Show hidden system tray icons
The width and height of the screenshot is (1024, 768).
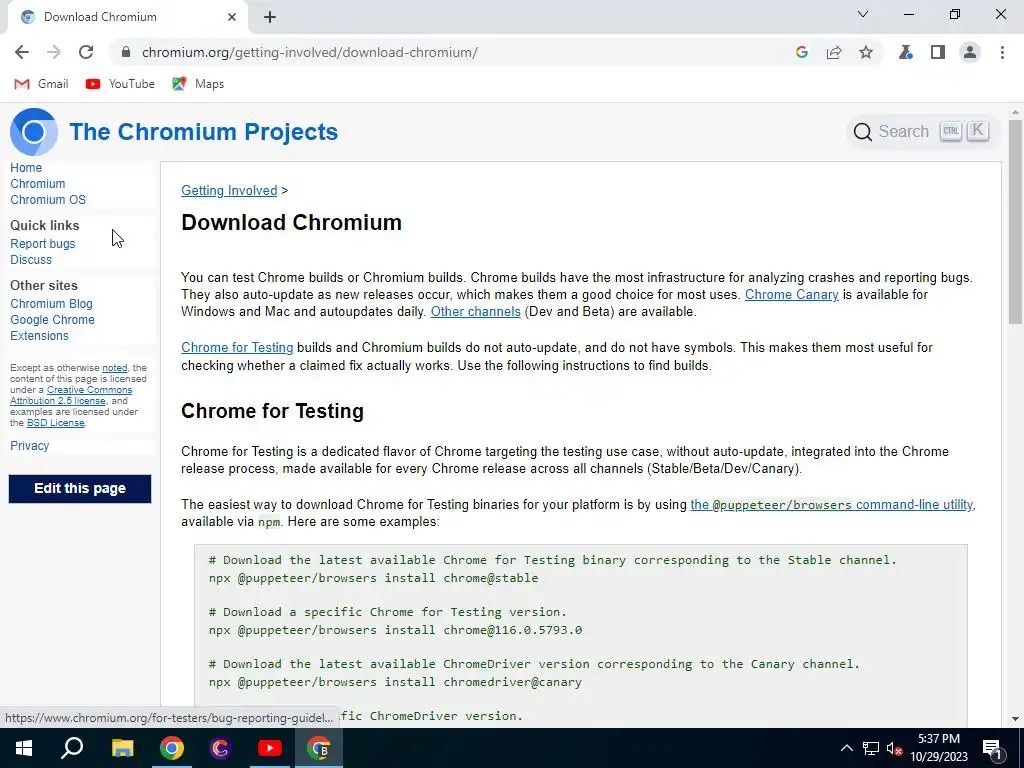846,748
